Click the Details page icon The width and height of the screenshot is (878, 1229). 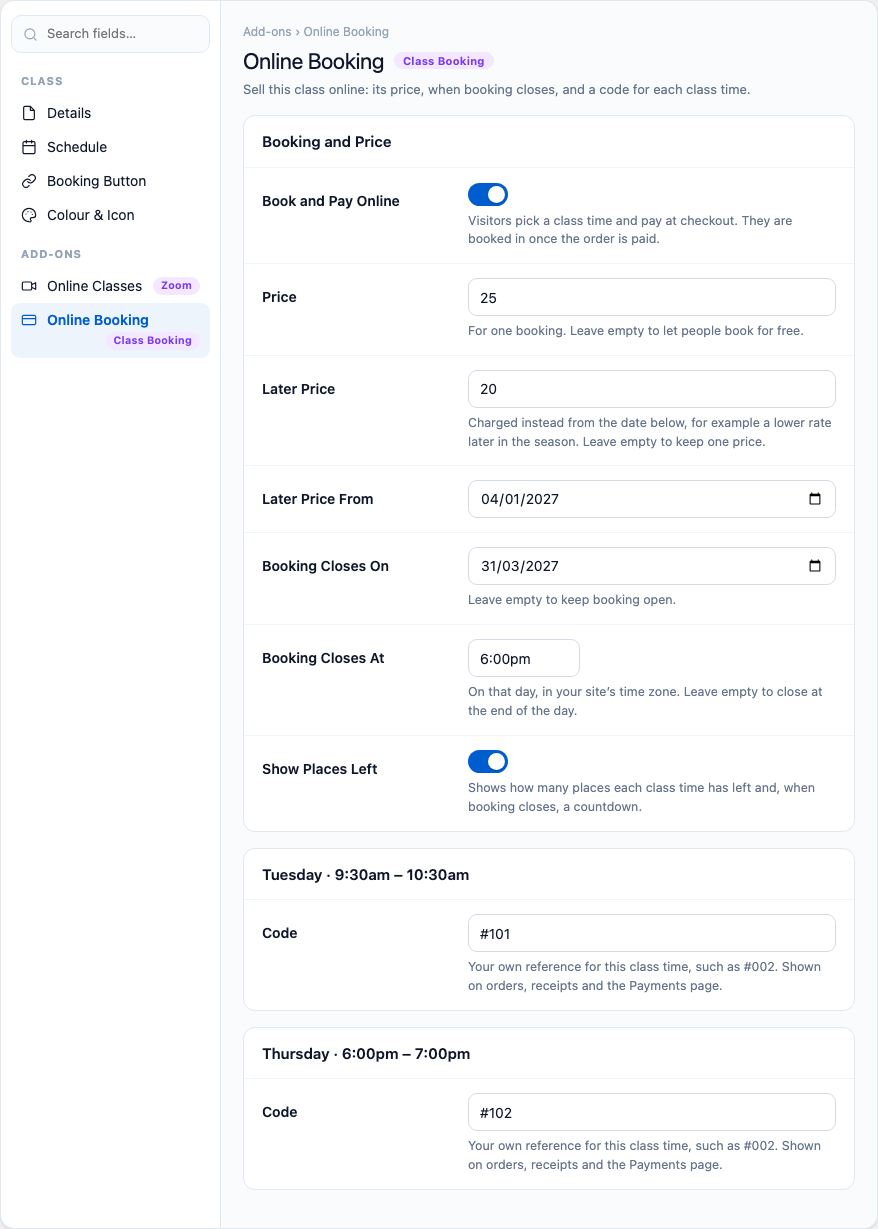[x=29, y=113]
